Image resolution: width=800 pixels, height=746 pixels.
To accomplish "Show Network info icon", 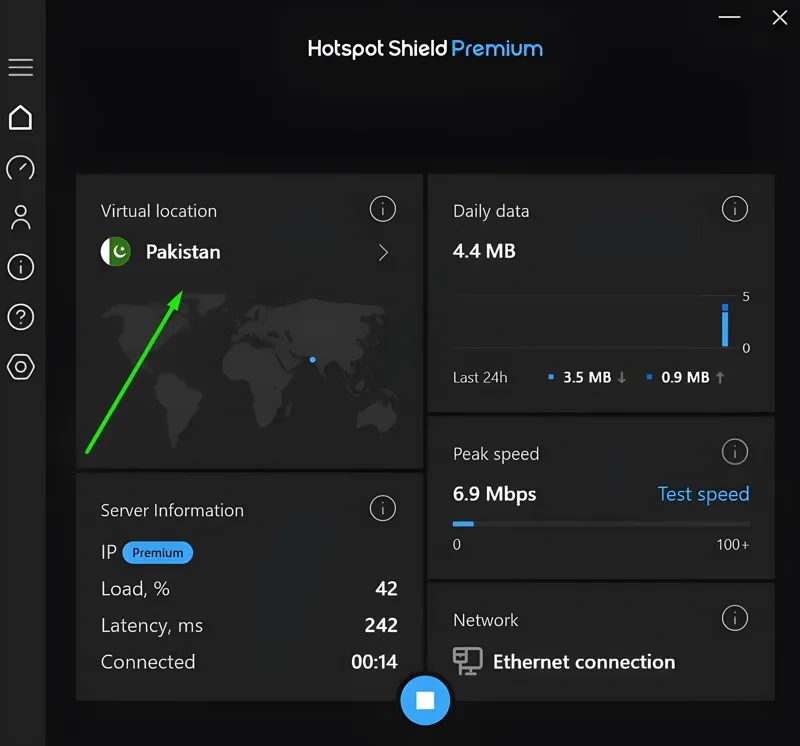I will click(735, 618).
